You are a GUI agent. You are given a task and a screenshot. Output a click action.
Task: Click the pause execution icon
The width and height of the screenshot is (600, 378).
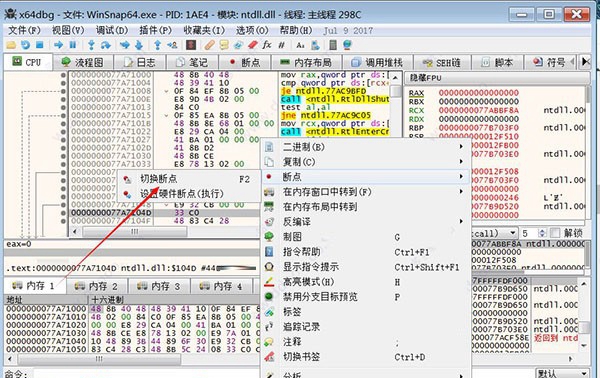73,45
